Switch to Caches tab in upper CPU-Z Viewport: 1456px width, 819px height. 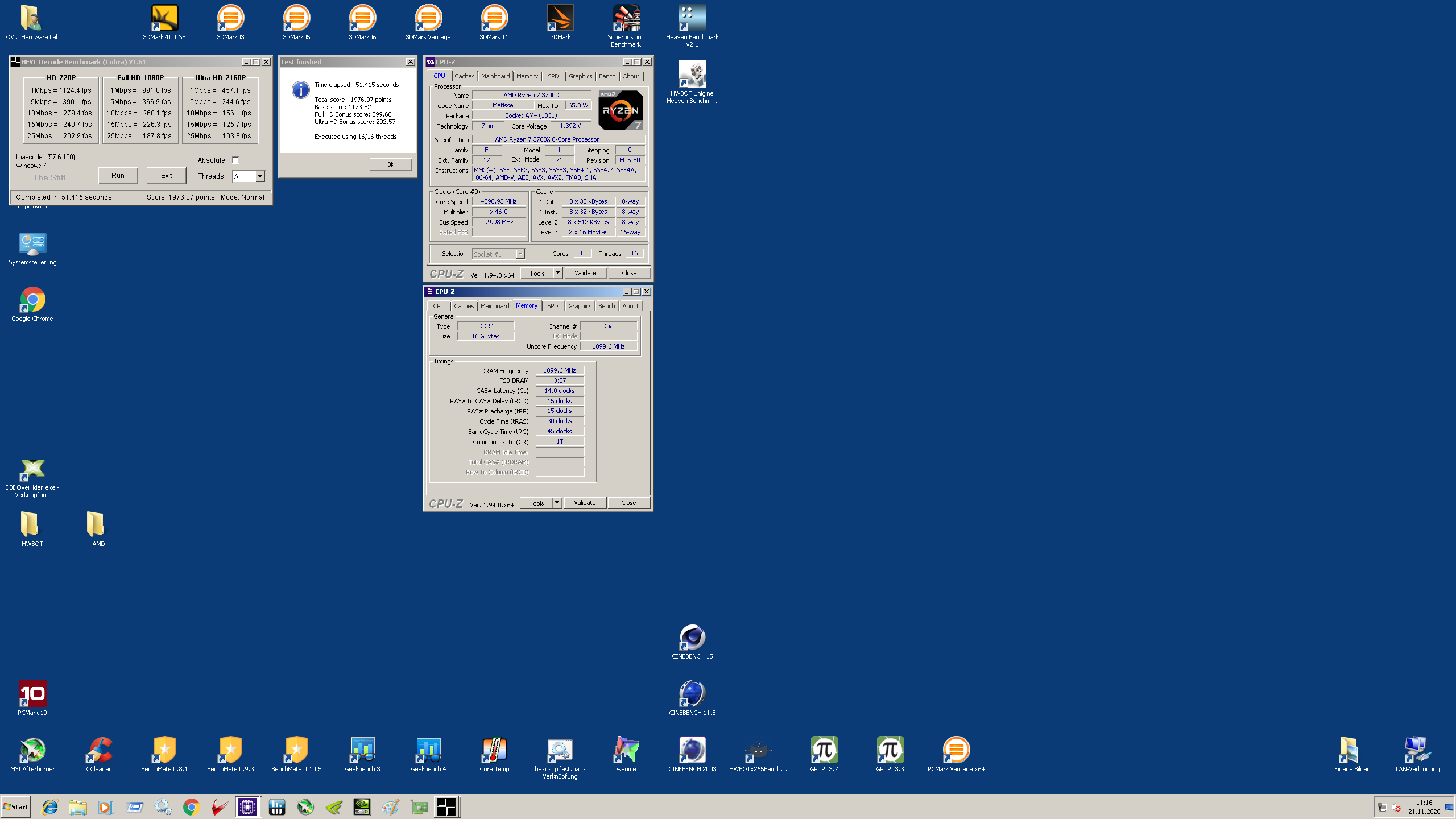pos(465,76)
